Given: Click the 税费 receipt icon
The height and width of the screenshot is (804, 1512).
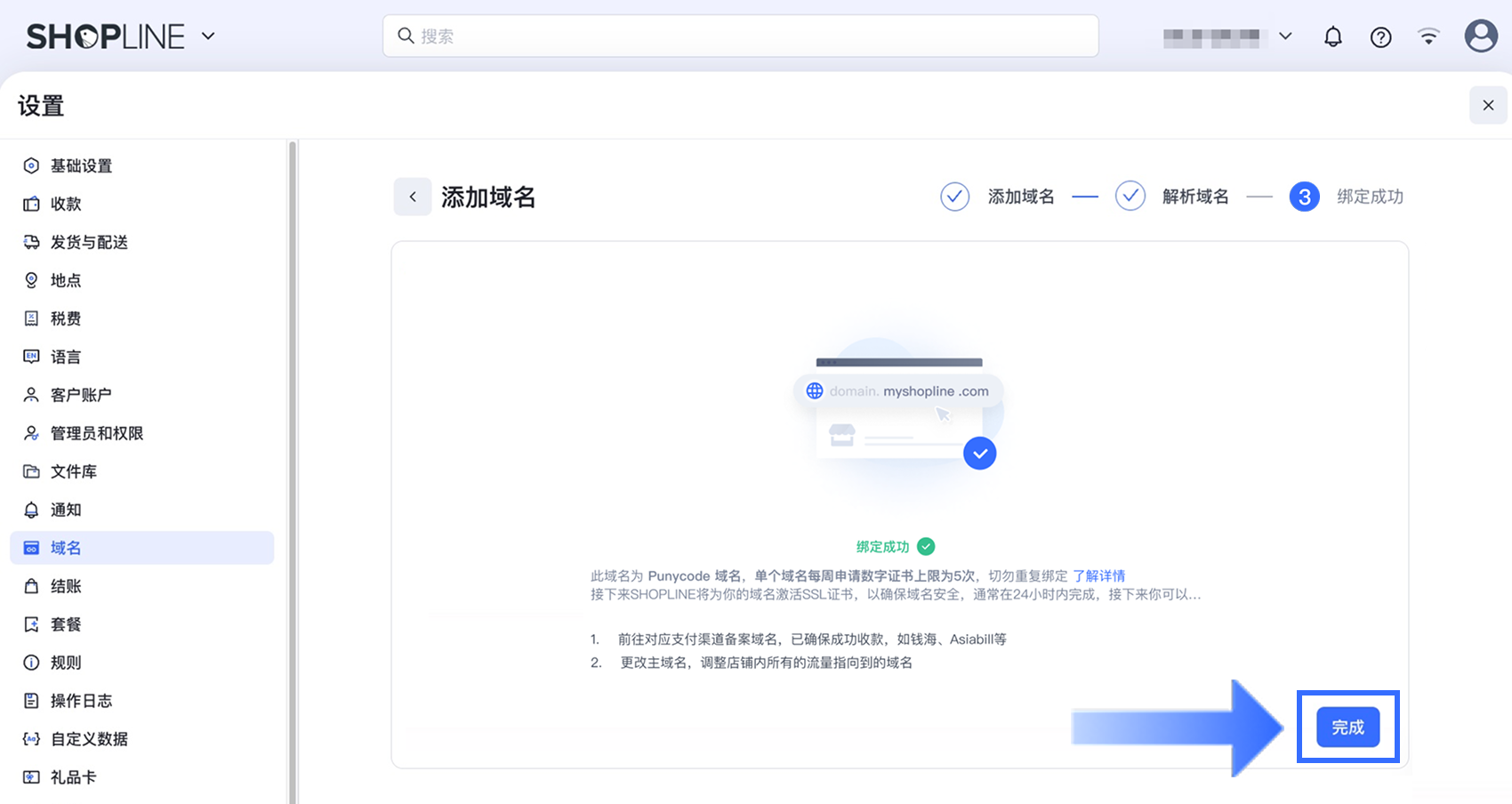Looking at the screenshot, I should coord(31,318).
